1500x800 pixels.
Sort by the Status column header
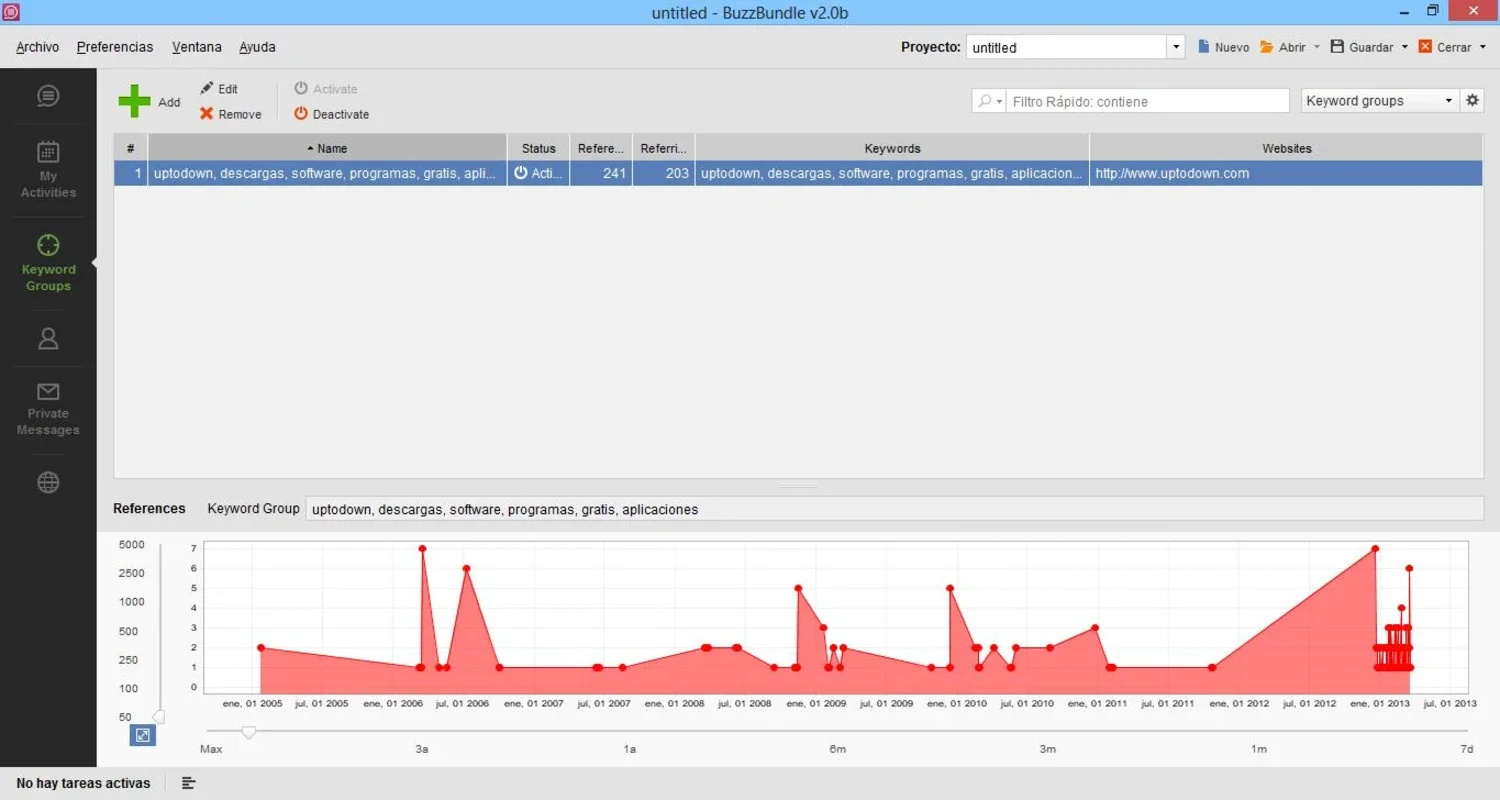539,148
